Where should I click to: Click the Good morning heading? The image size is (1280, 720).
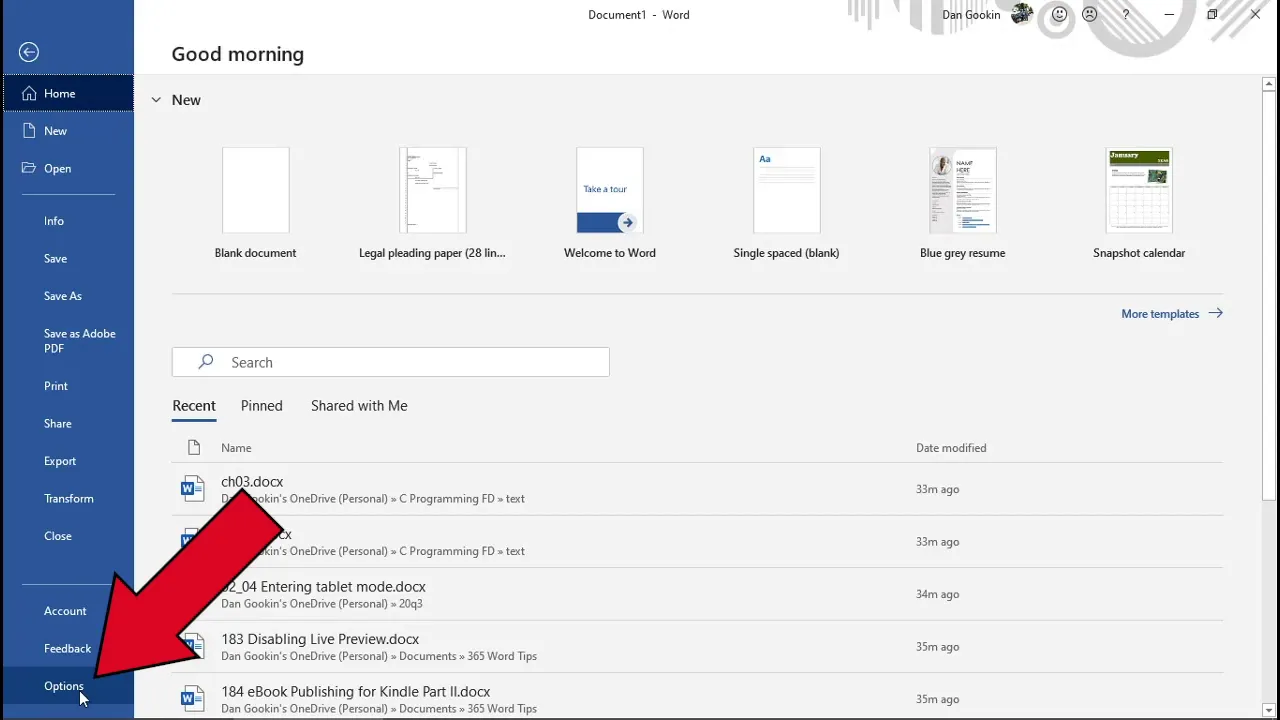238,54
